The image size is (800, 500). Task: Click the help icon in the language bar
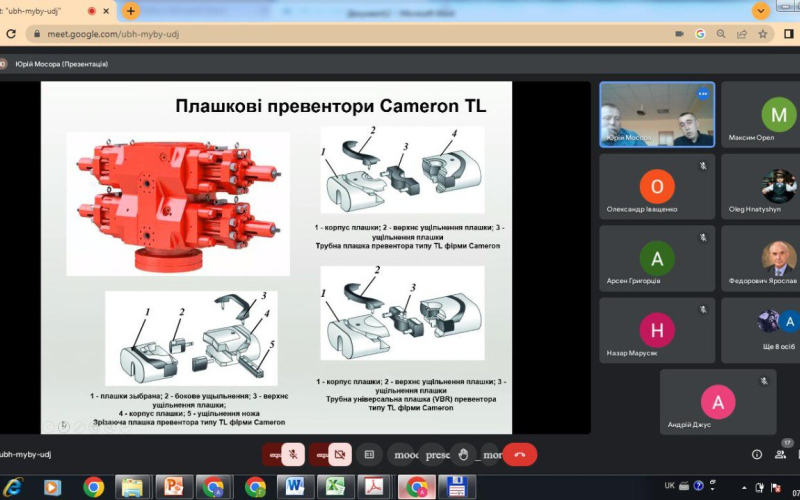[699, 485]
